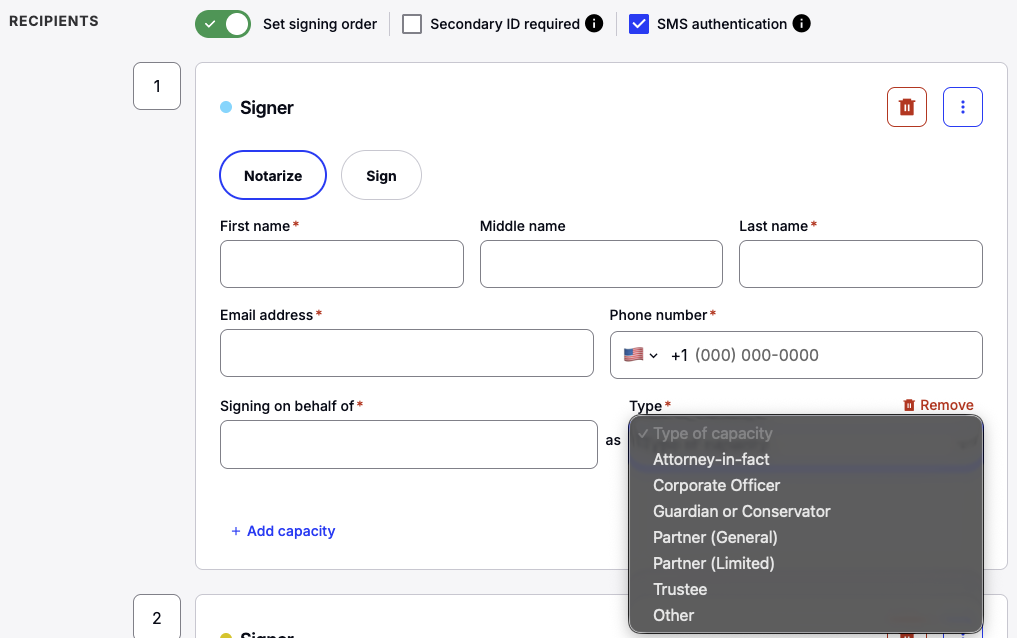Disable the Set signing order toggle
This screenshot has height=638, width=1017.
[222, 23]
